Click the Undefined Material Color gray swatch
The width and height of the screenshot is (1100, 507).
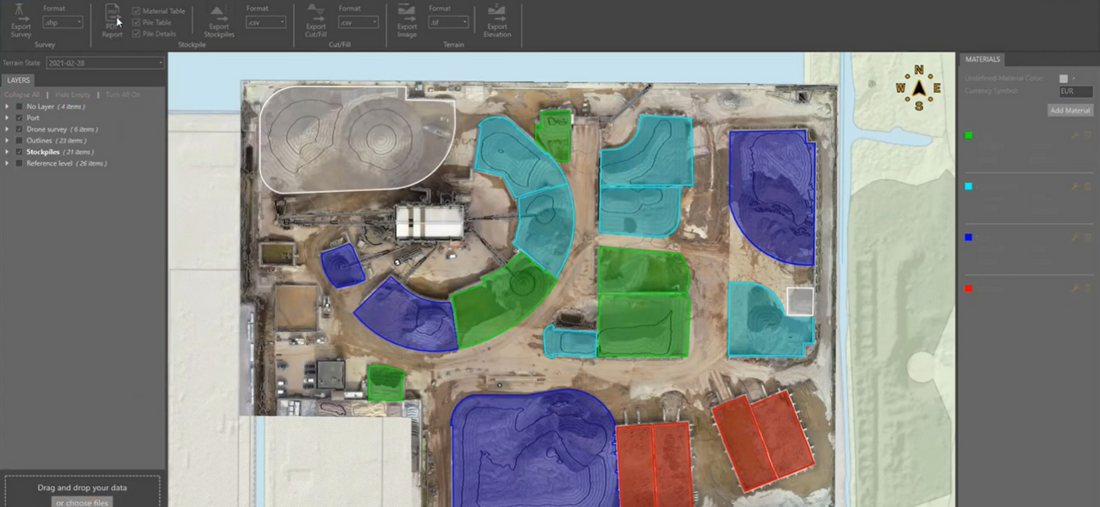coord(1064,79)
